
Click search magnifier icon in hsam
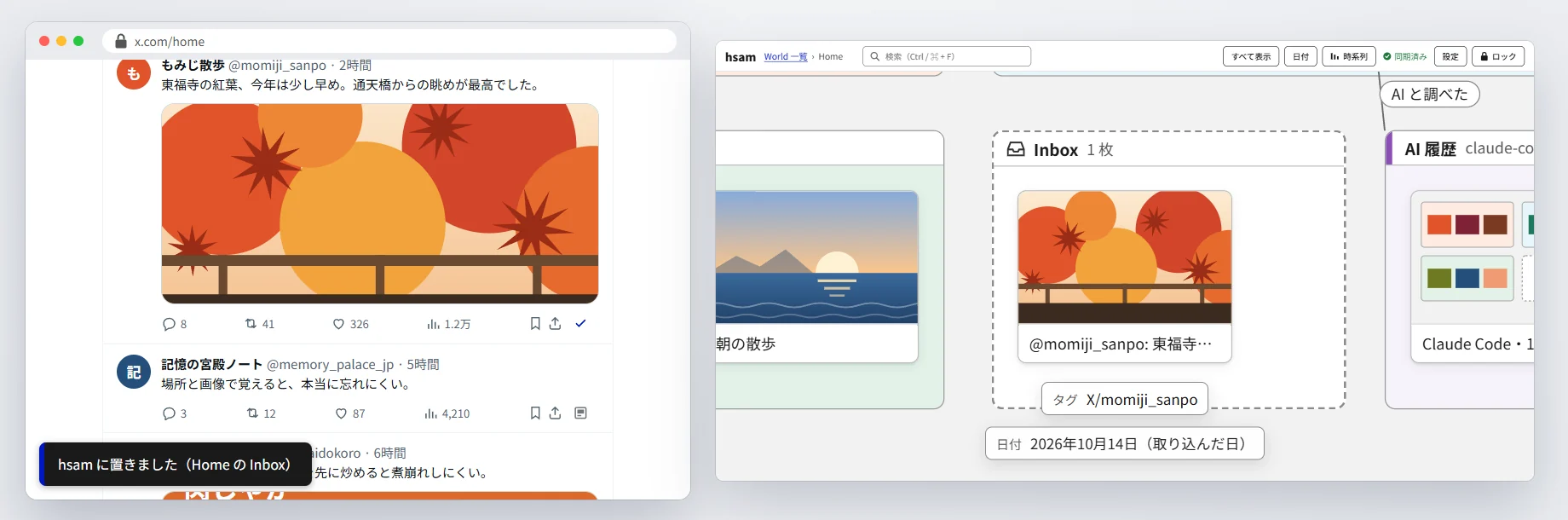coord(874,56)
